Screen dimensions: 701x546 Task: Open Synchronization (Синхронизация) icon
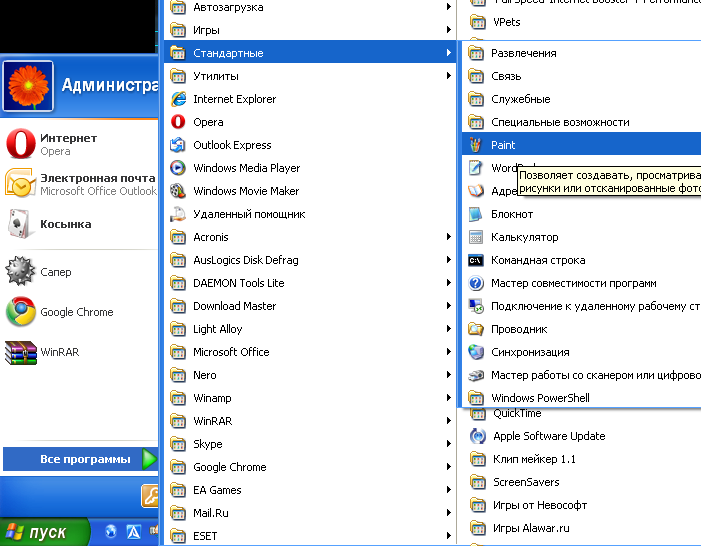(x=476, y=352)
